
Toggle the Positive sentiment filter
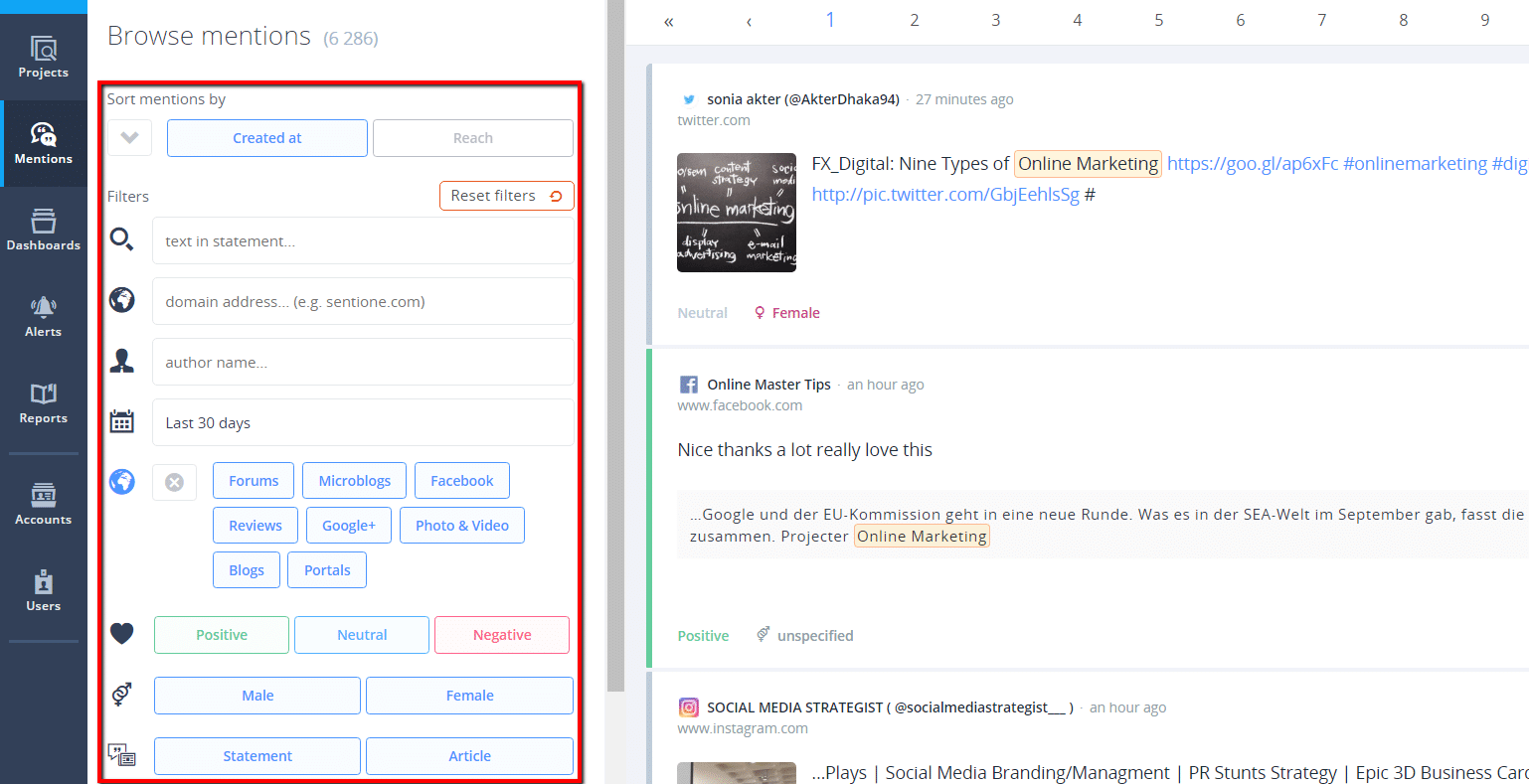[x=222, y=635]
